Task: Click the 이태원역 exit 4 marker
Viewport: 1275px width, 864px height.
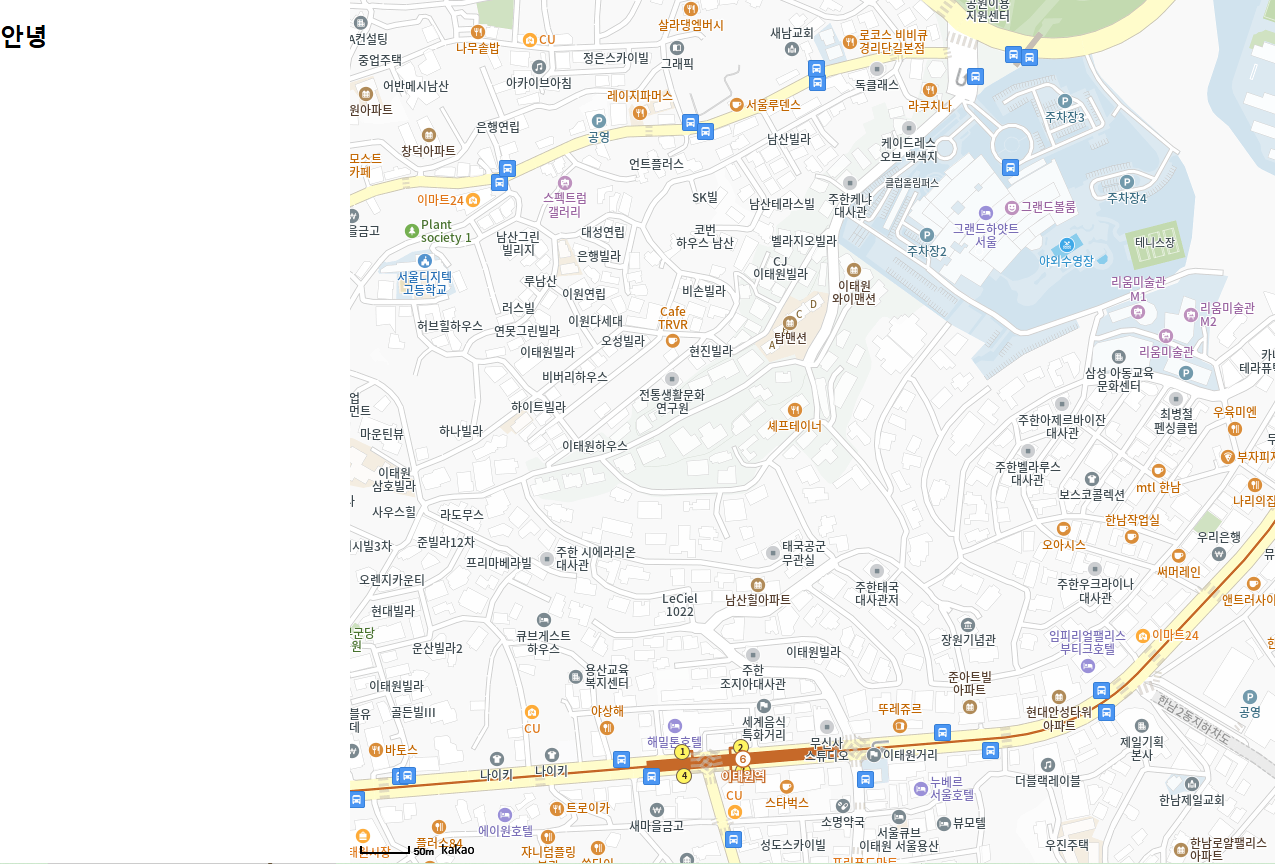Action: click(x=684, y=775)
